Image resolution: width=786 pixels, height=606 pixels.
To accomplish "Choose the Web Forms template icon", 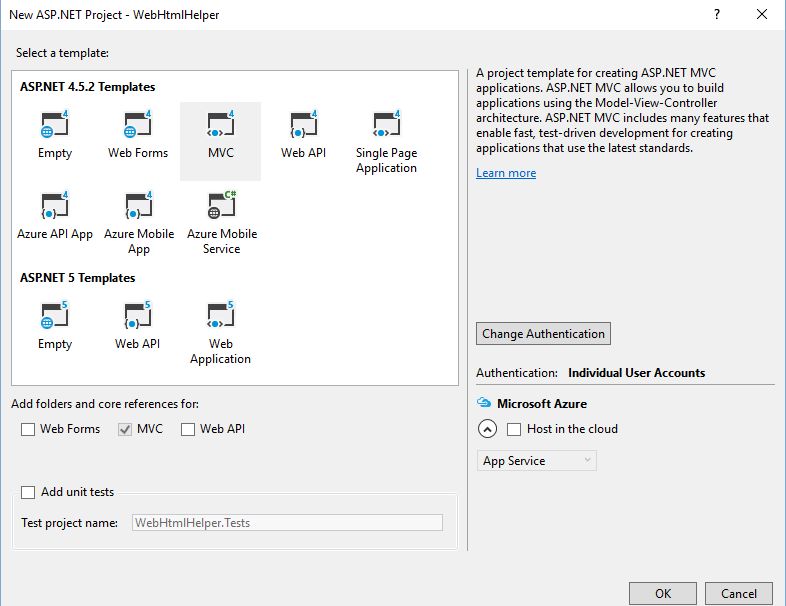I will click(x=138, y=124).
